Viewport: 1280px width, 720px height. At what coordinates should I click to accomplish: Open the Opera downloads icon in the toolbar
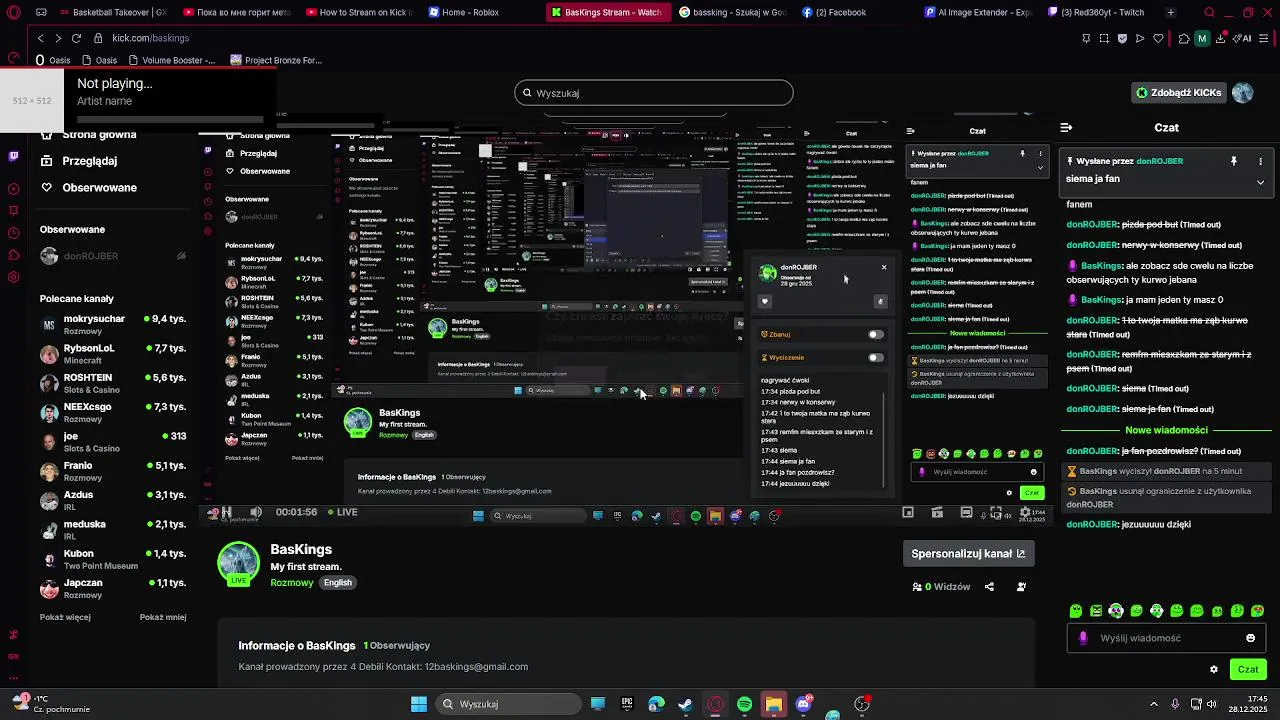1221,38
